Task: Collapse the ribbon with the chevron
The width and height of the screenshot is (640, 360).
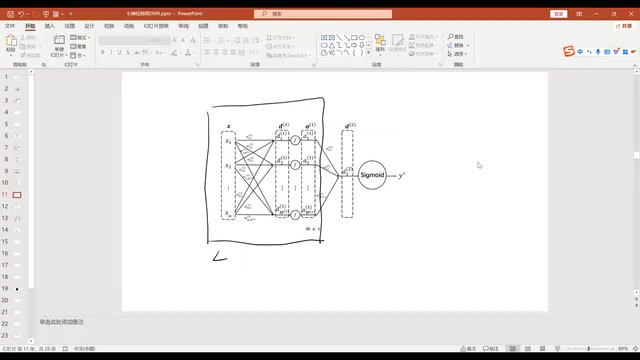Action: pos(635,65)
